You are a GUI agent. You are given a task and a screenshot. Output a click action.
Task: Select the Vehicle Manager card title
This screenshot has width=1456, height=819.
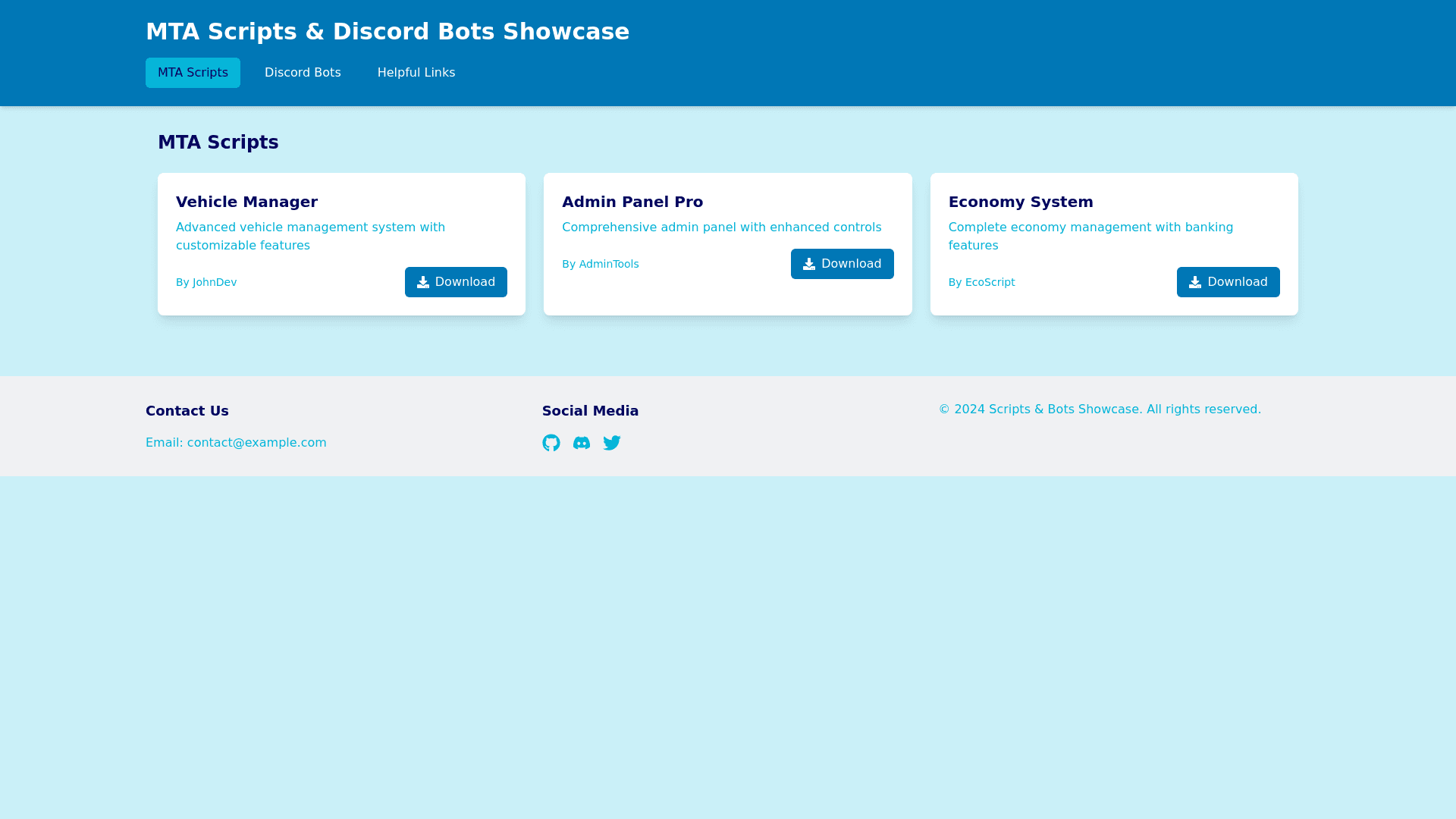(246, 202)
